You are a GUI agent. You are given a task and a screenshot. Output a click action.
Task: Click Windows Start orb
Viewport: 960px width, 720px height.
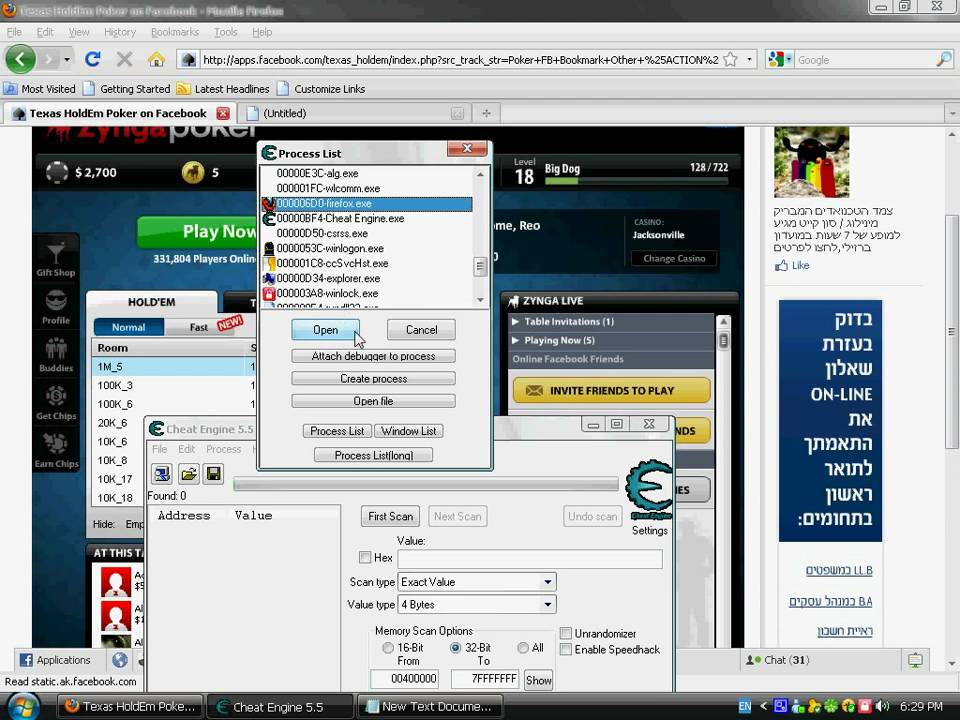point(23,706)
